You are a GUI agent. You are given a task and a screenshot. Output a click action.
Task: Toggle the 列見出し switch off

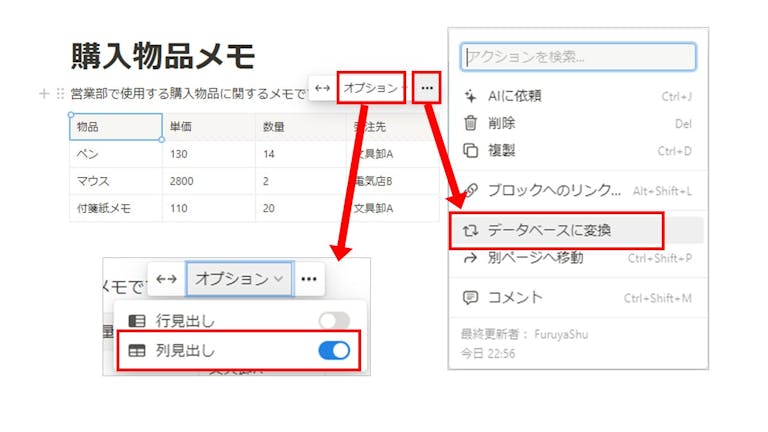tap(334, 350)
